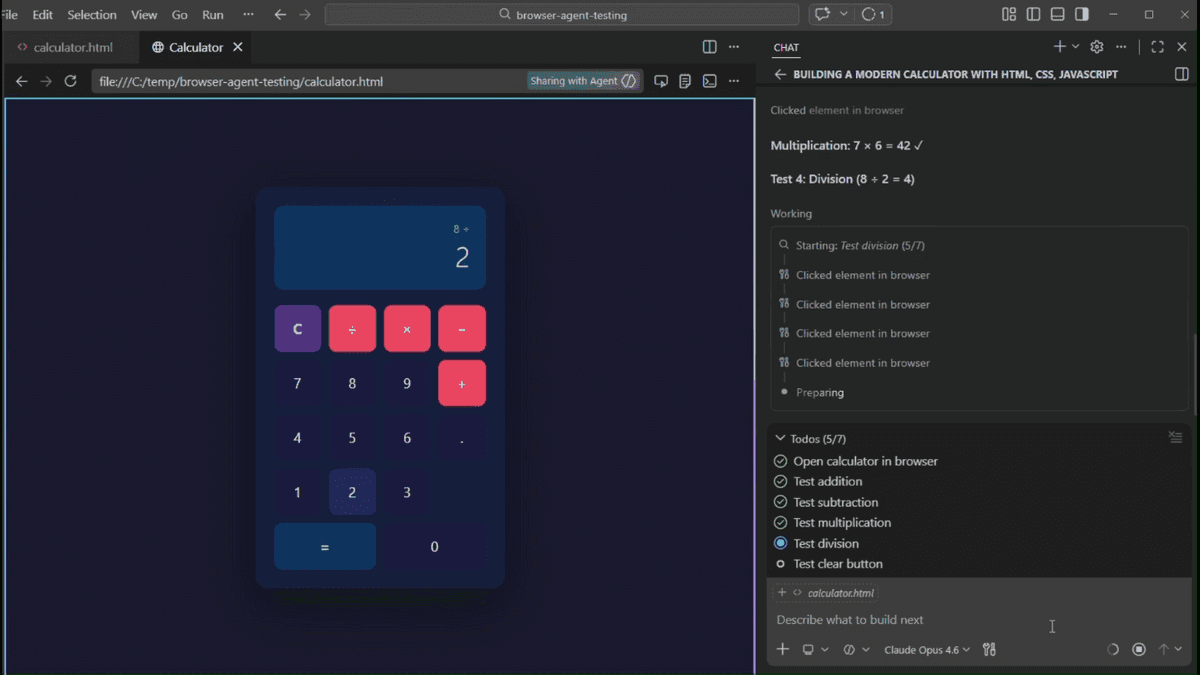Go back in the browser preview
Viewport: 1200px width, 675px height.
tap(21, 81)
